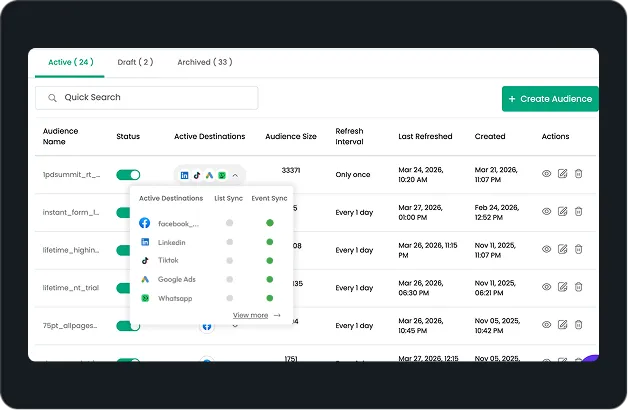
Task: View the 1pdsummit_rt audience via eye icon
Action: click(x=546, y=174)
